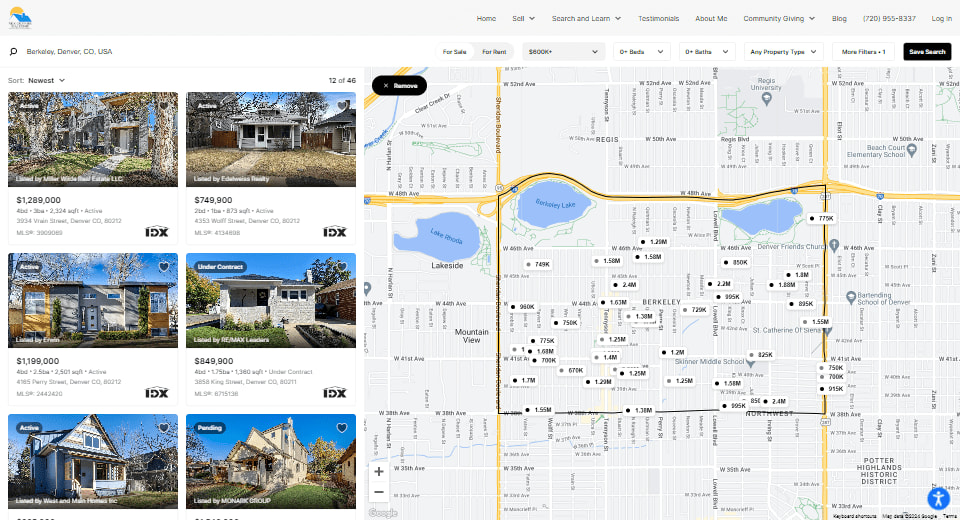Zoom in on the map

[x=379, y=472]
